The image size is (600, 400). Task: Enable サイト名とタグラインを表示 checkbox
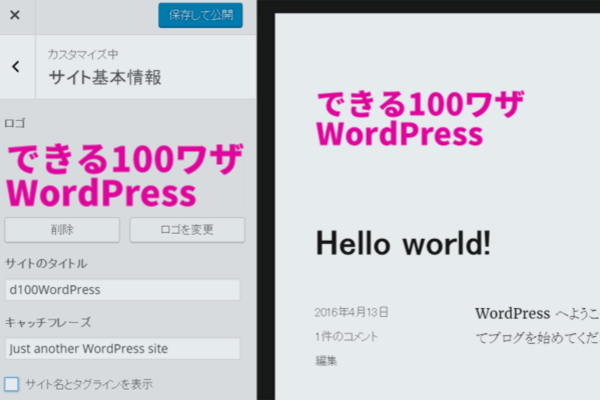point(11,384)
